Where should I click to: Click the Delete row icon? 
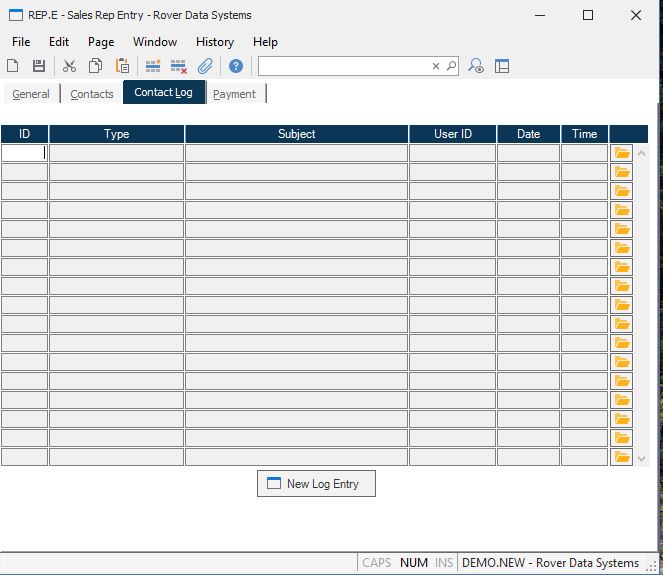point(179,66)
